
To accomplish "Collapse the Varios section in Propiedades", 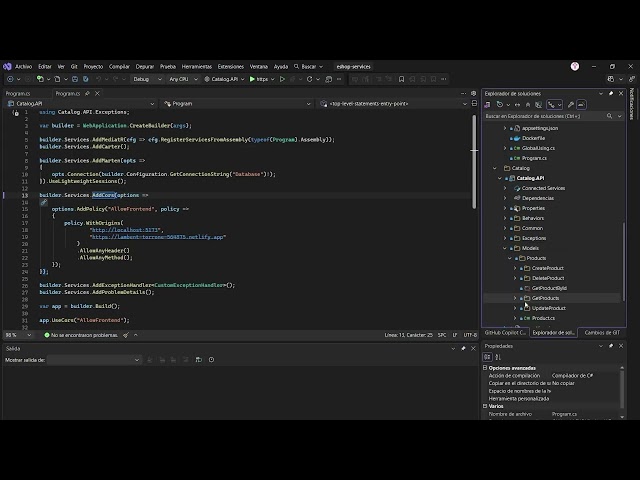I will tap(485, 406).
